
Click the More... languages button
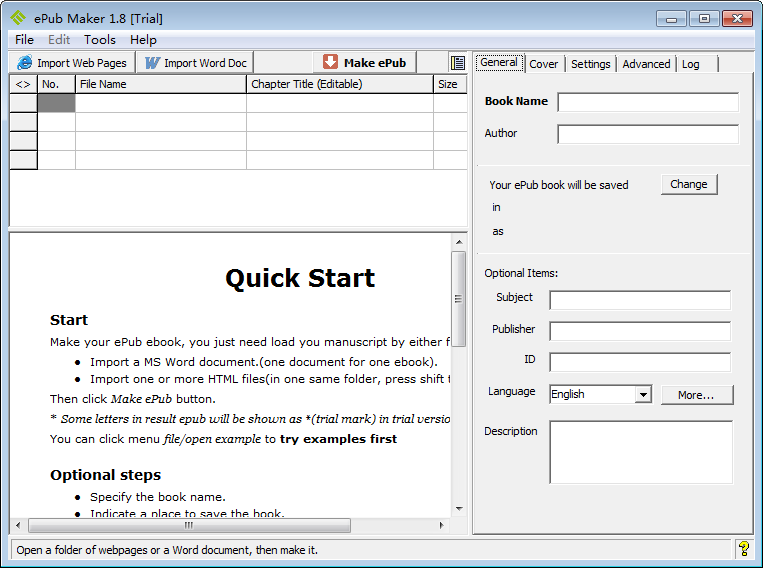696,395
